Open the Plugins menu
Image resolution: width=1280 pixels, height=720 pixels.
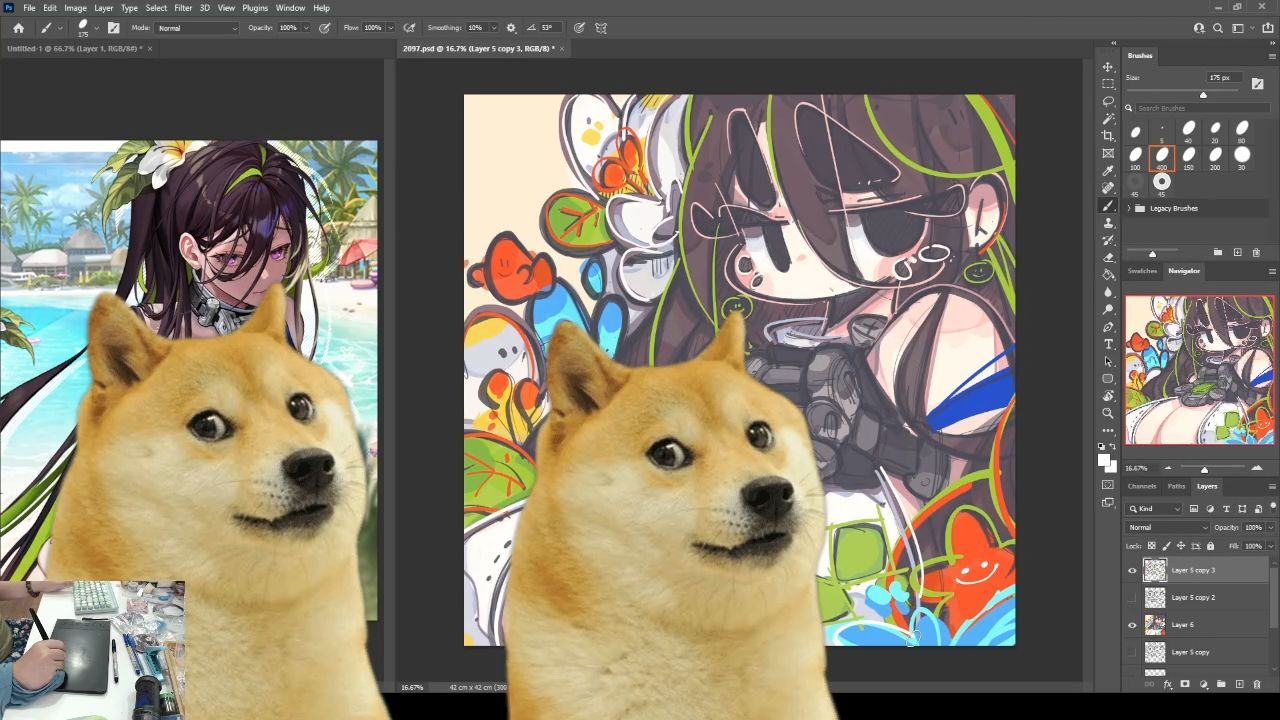255,8
